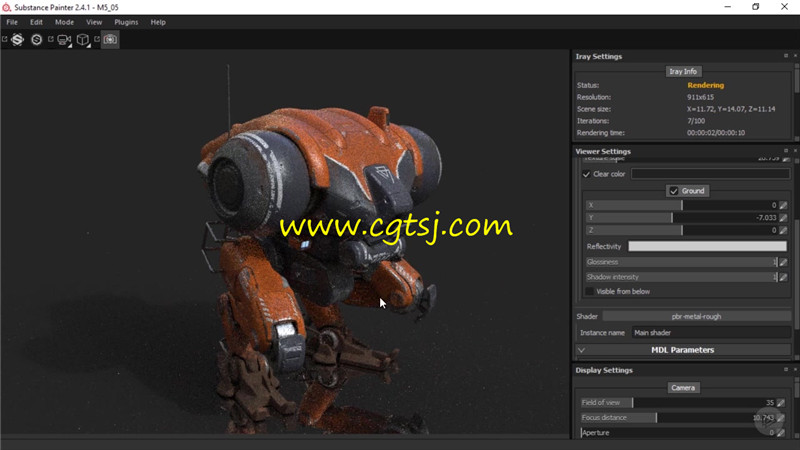The height and width of the screenshot is (450, 800).
Task: Select the 3D cube viewport mode icon
Action: 83,40
